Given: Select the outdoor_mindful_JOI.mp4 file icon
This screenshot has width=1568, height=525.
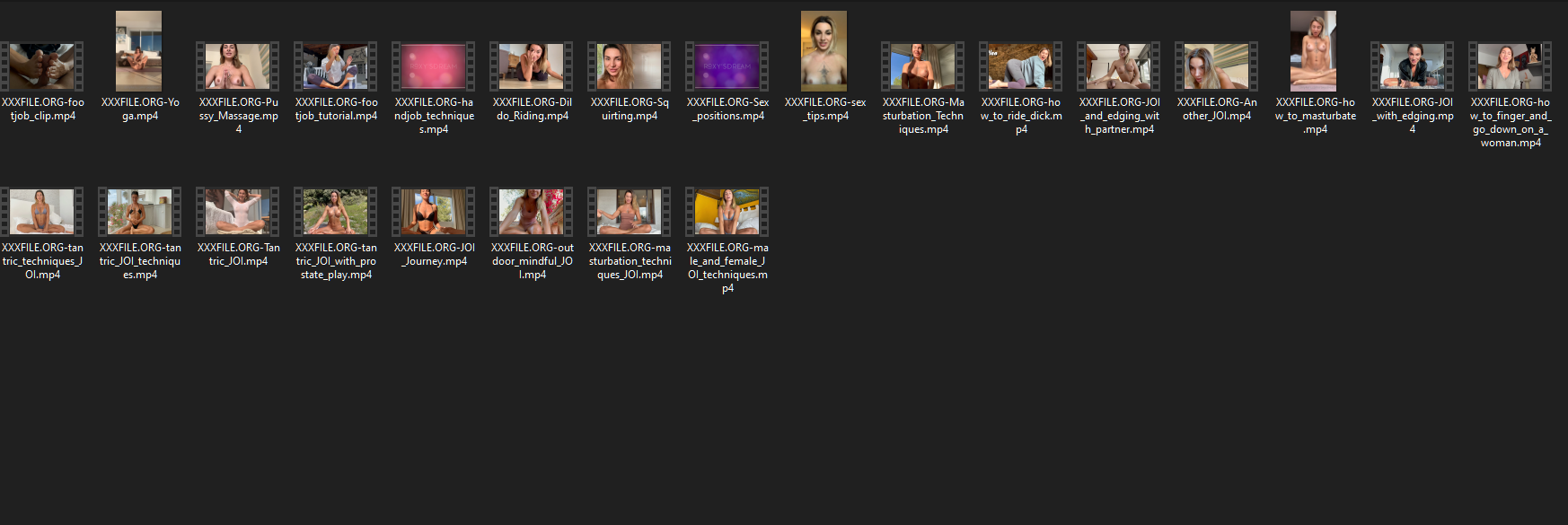Looking at the screenshot, I should (532, 212).
